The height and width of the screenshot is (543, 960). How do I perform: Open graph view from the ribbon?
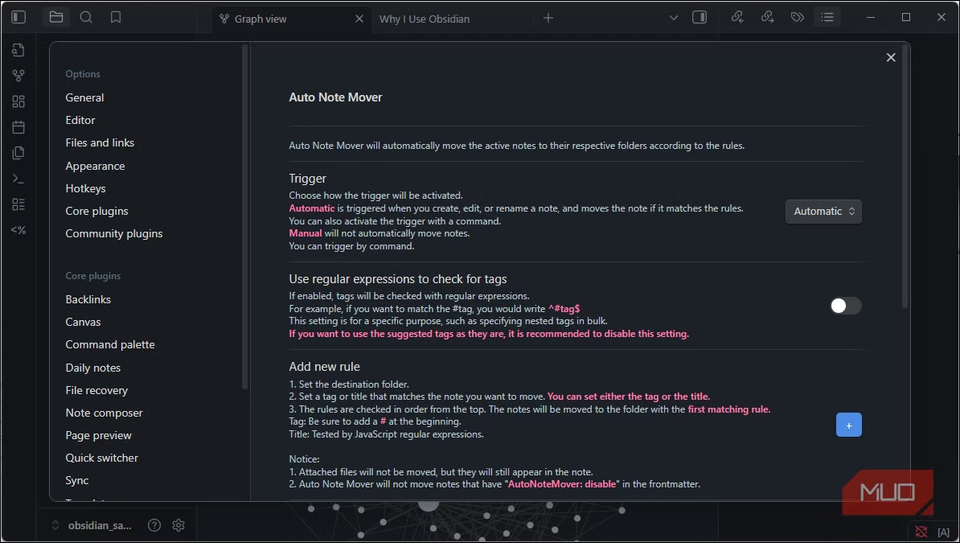18,75
